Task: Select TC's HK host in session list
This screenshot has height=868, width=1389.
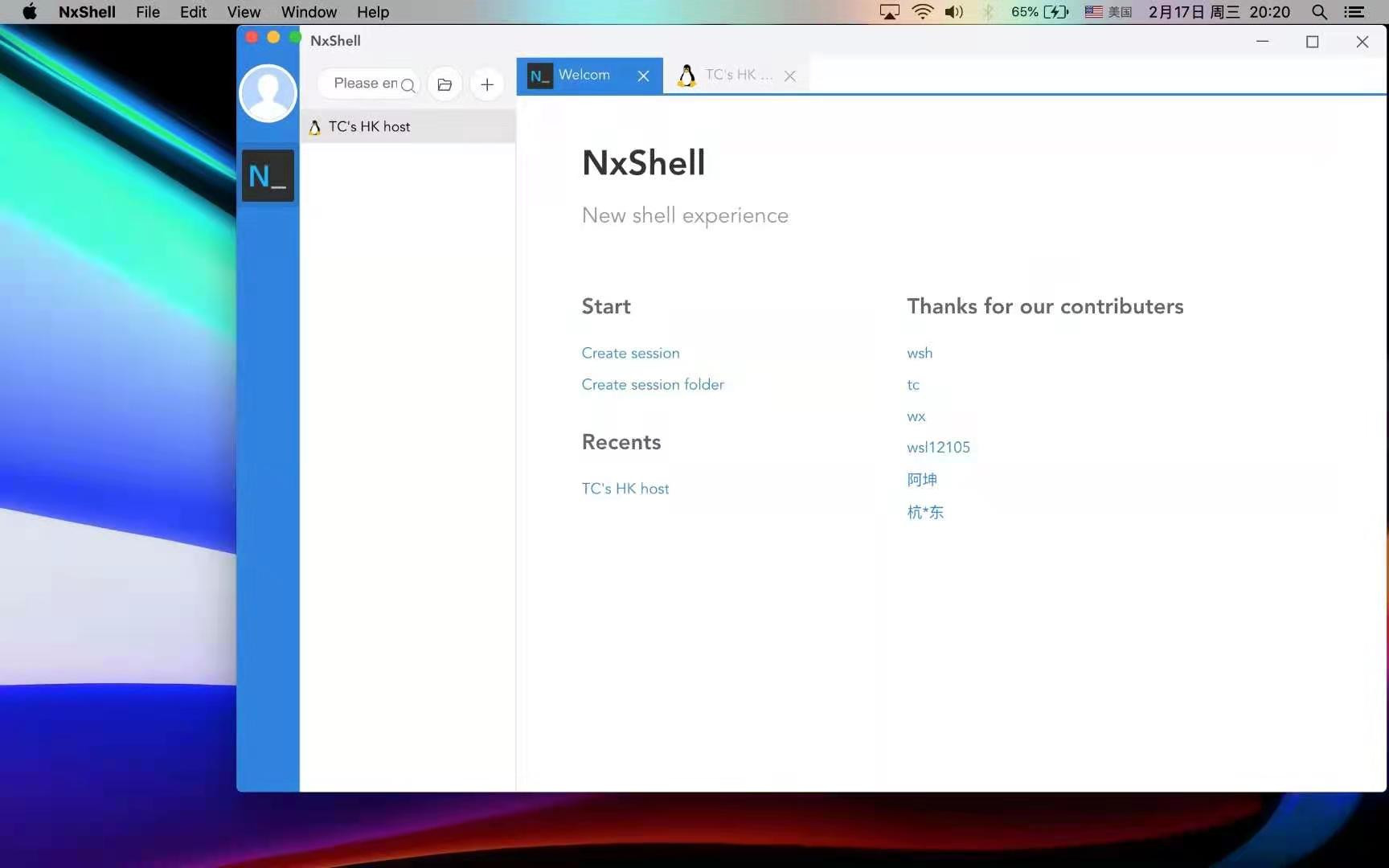Action: pos(408,127)
